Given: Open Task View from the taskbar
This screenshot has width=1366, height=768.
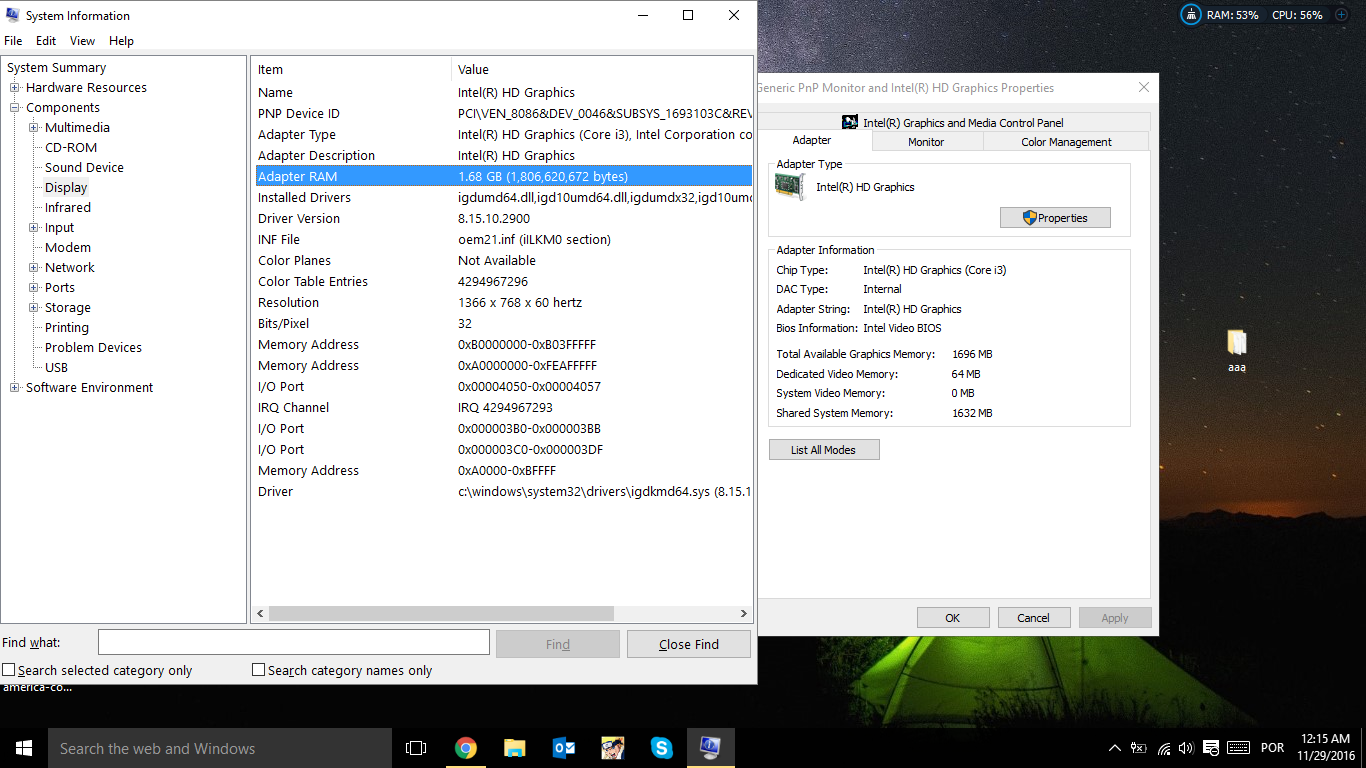Looking at the screenshot, I should tap(416, 748).
